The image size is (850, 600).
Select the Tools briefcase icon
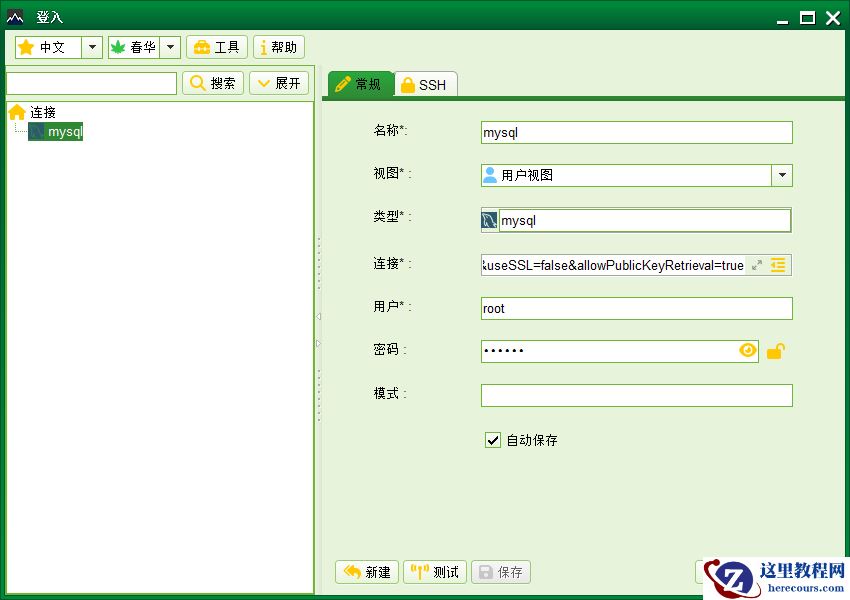point(203,46)
